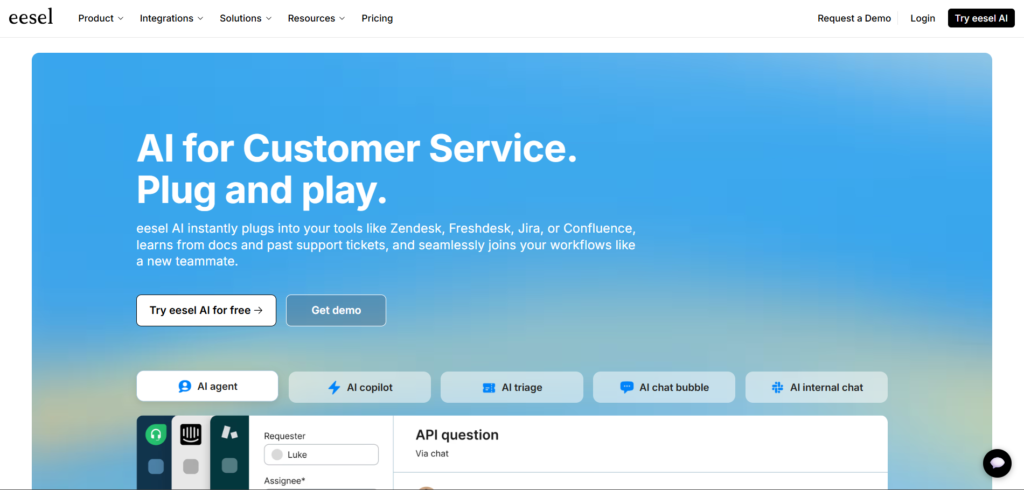Click the lightning bolt AI copilot icon
This screenshot has height=490, width=1024.
point(334,387)
